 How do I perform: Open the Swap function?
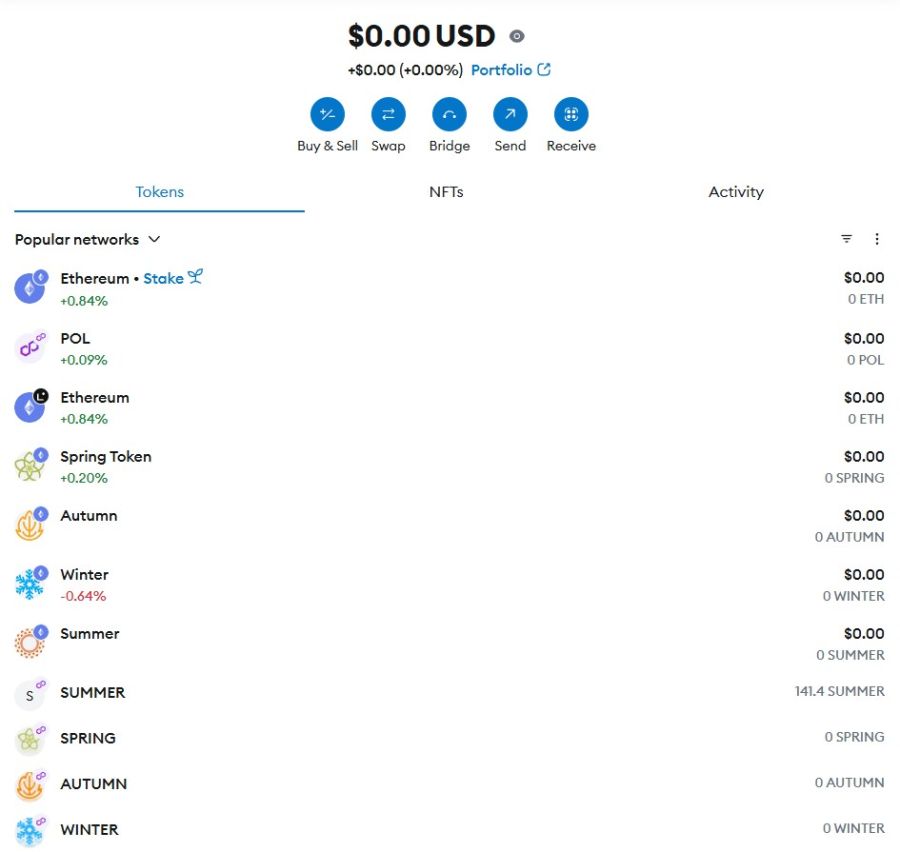click(388, 115)
